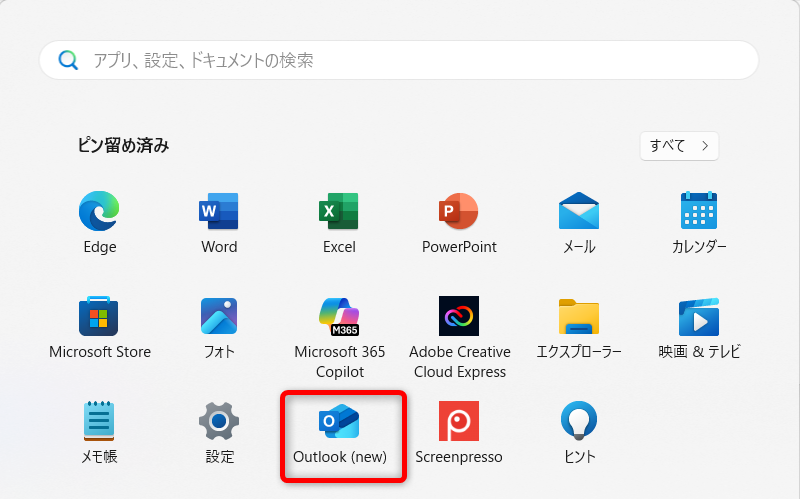Open the フォト photos app

[219, 317]
